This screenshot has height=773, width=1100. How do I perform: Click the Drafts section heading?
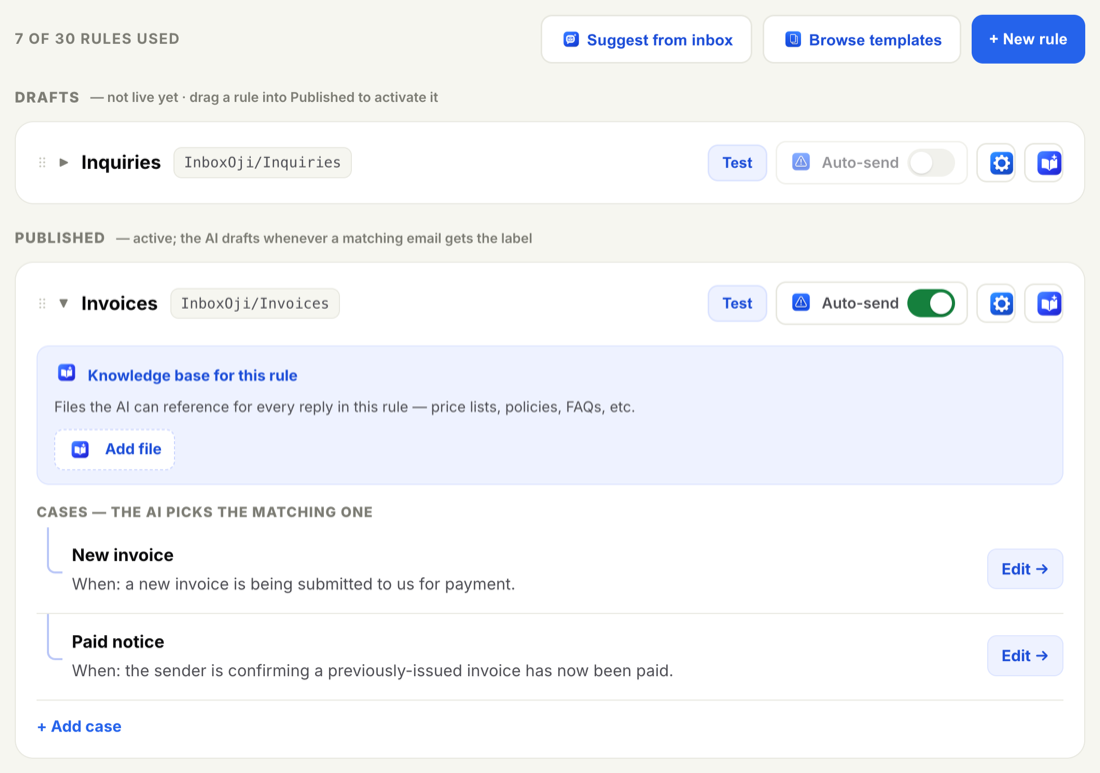(47, 98)
